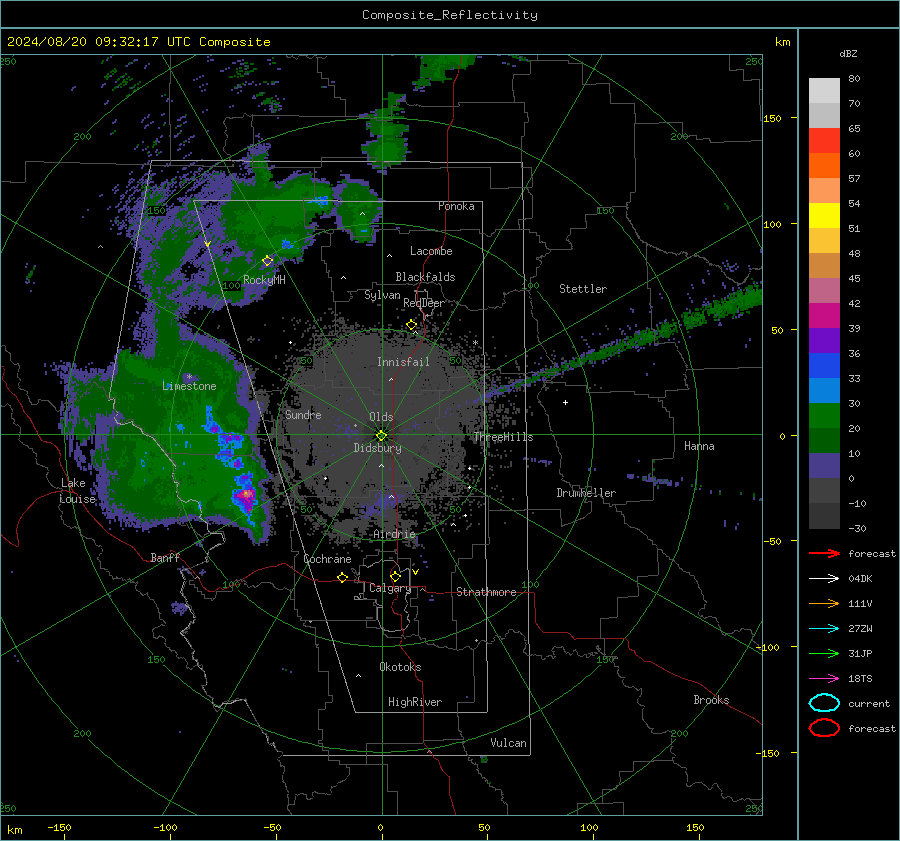Click the 'Ponoka' map label
This screenshot has height=841, width=900.
456,206
